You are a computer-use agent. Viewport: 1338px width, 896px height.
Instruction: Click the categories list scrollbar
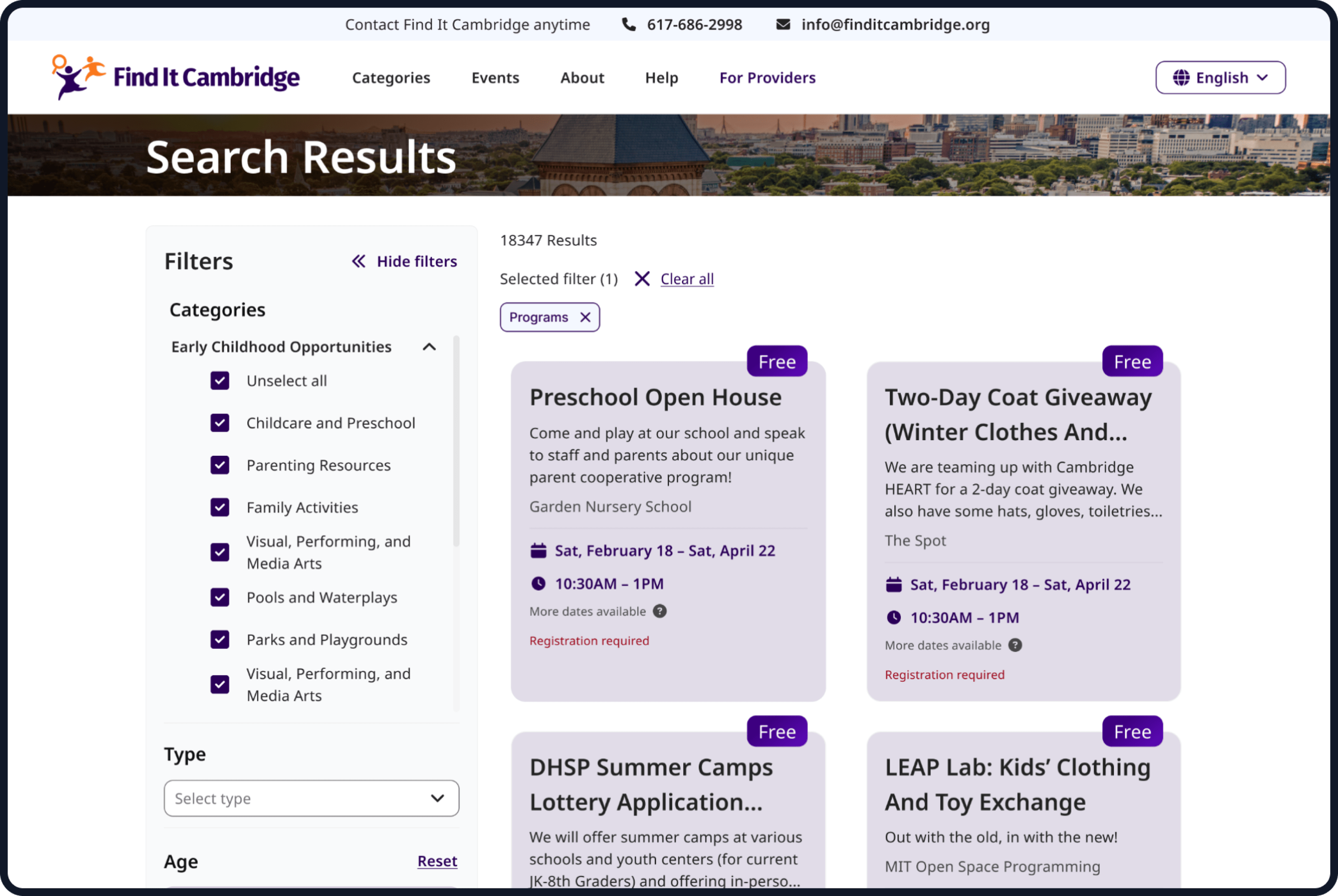[x=456, y=441]
